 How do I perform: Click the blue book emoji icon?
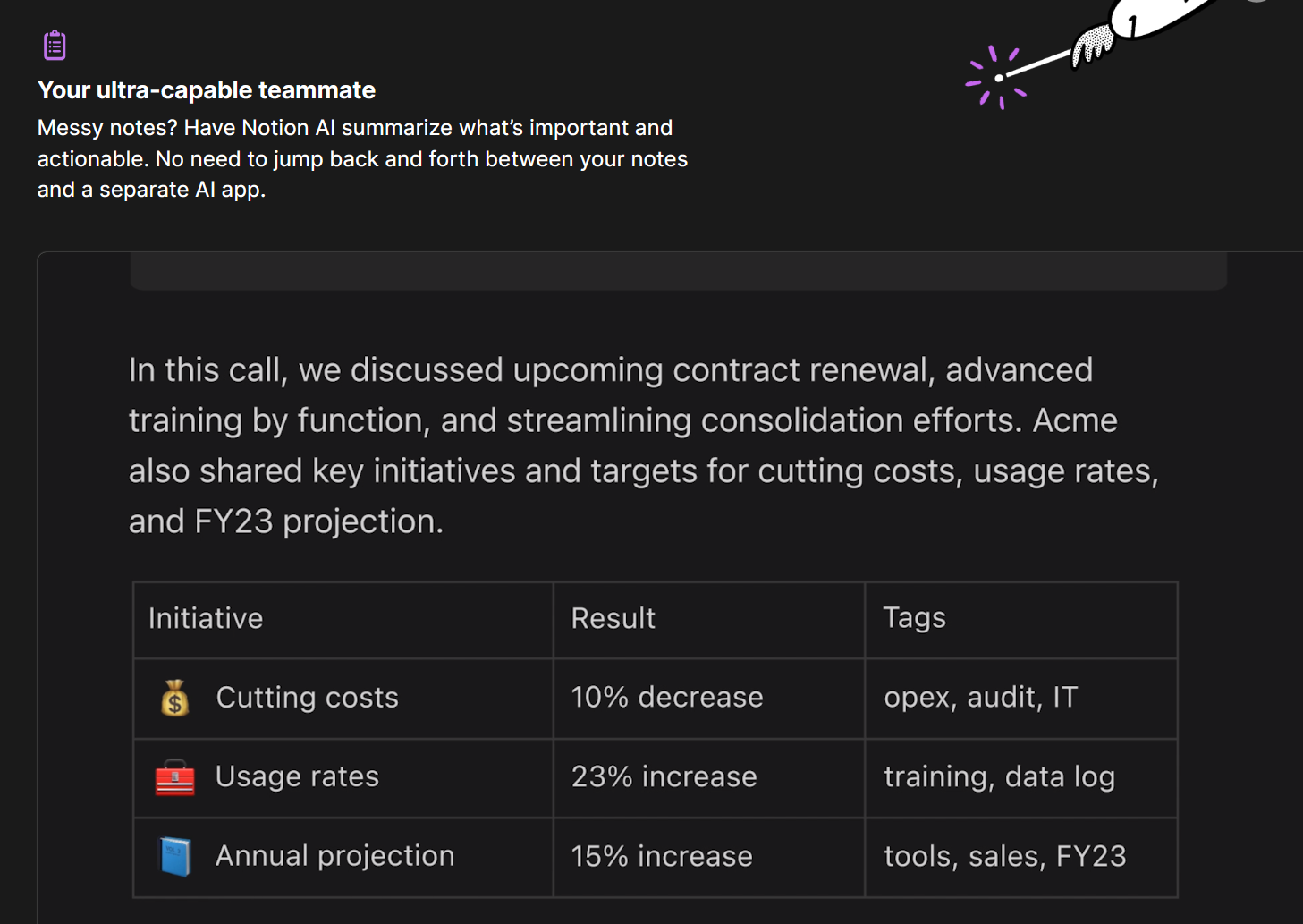(175, 856)
